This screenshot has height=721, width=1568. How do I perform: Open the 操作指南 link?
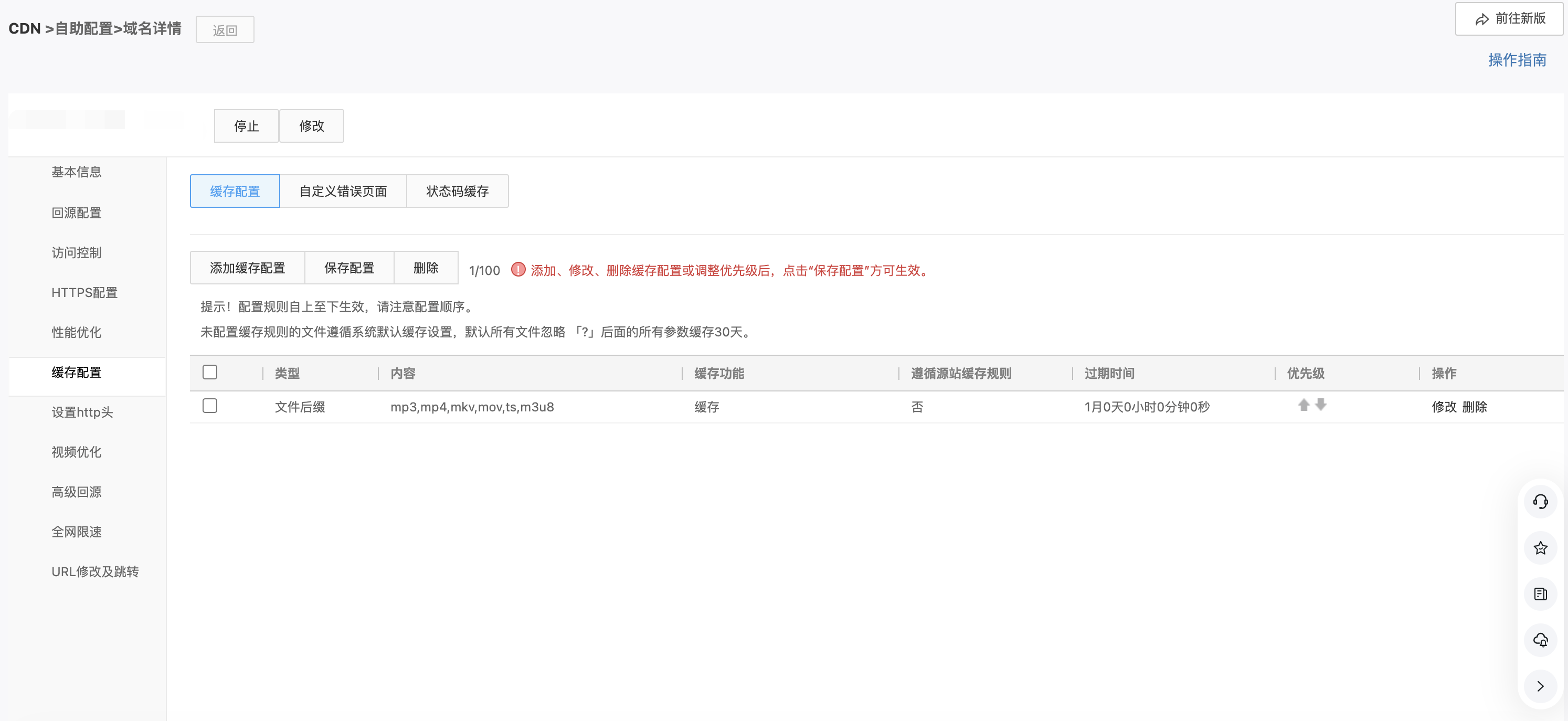tap(1517, 60)
